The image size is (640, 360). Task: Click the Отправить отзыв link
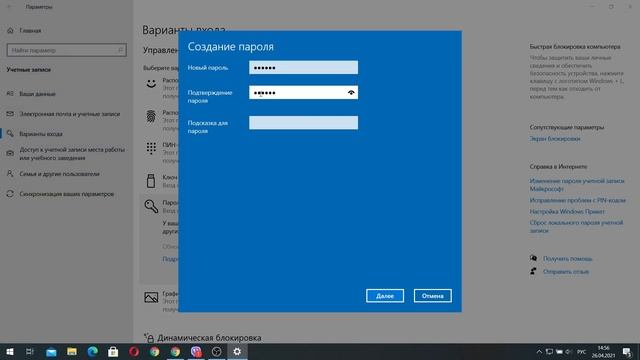pos(566,271)
